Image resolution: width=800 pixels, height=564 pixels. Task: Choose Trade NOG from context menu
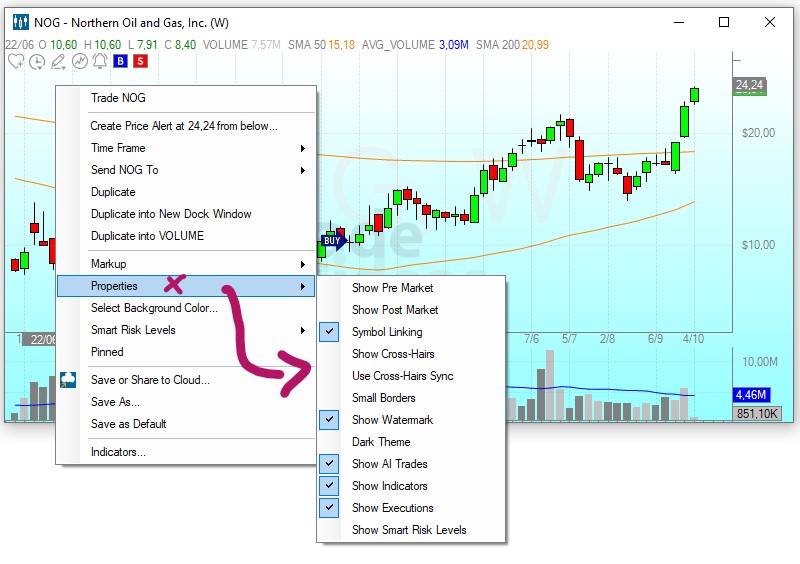pos(118,98)
